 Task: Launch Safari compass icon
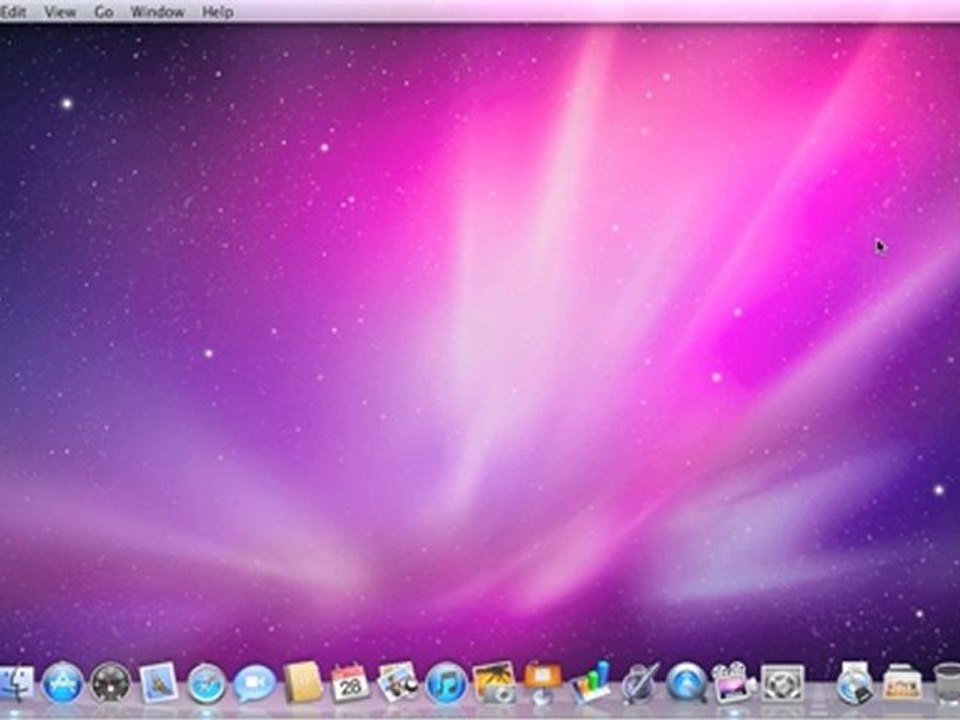pyautogui.click(x=206, y=683)
